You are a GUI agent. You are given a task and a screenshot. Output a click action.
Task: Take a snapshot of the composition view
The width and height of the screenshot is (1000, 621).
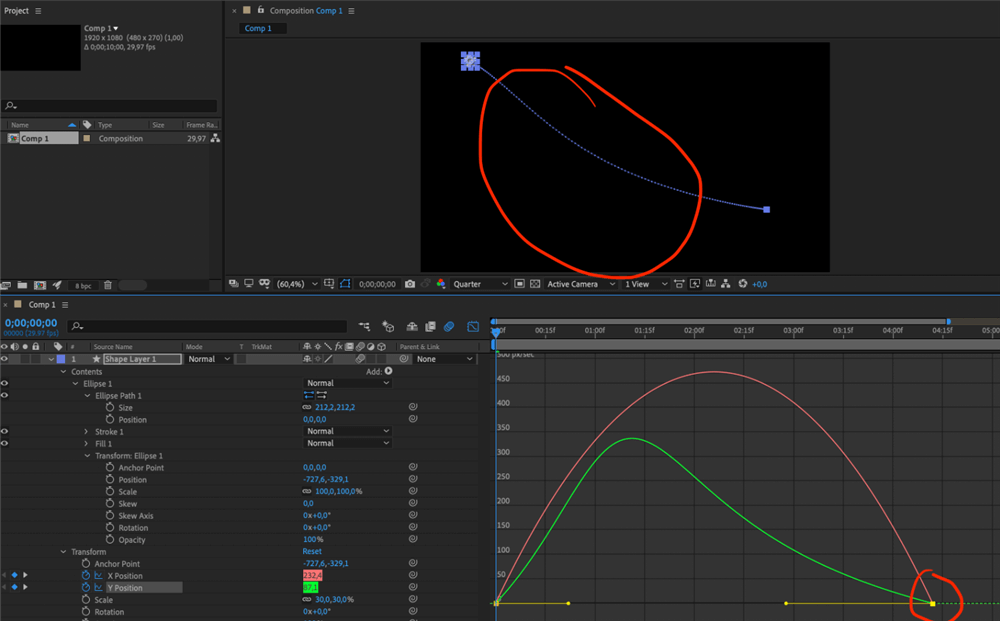[409, 283]
